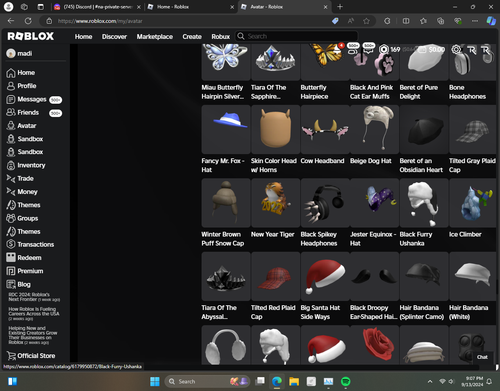Select the Home top navigation item
This screenshot has width=500, height=391.
[83, 36]
